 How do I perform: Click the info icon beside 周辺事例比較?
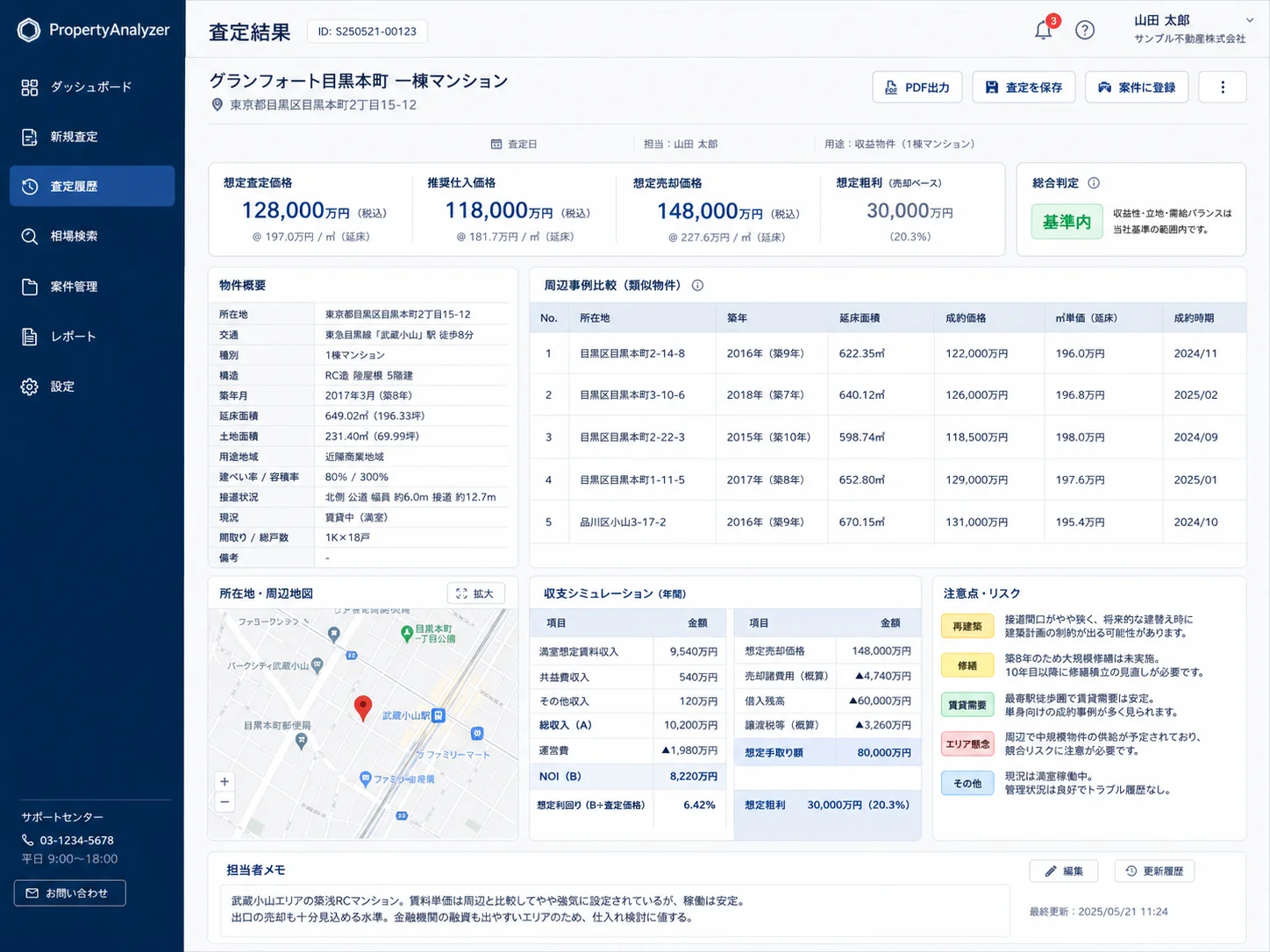(x=697, y=285)
